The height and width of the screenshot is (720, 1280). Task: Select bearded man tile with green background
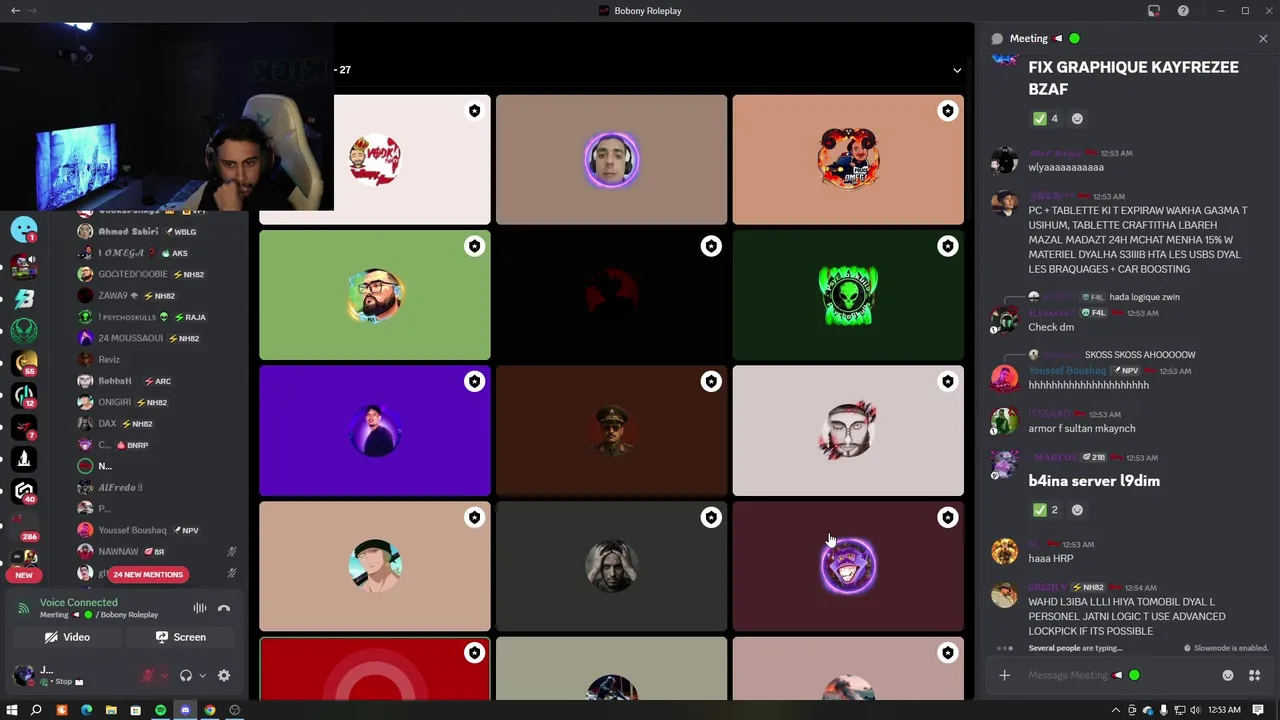[x=375, y=295]
